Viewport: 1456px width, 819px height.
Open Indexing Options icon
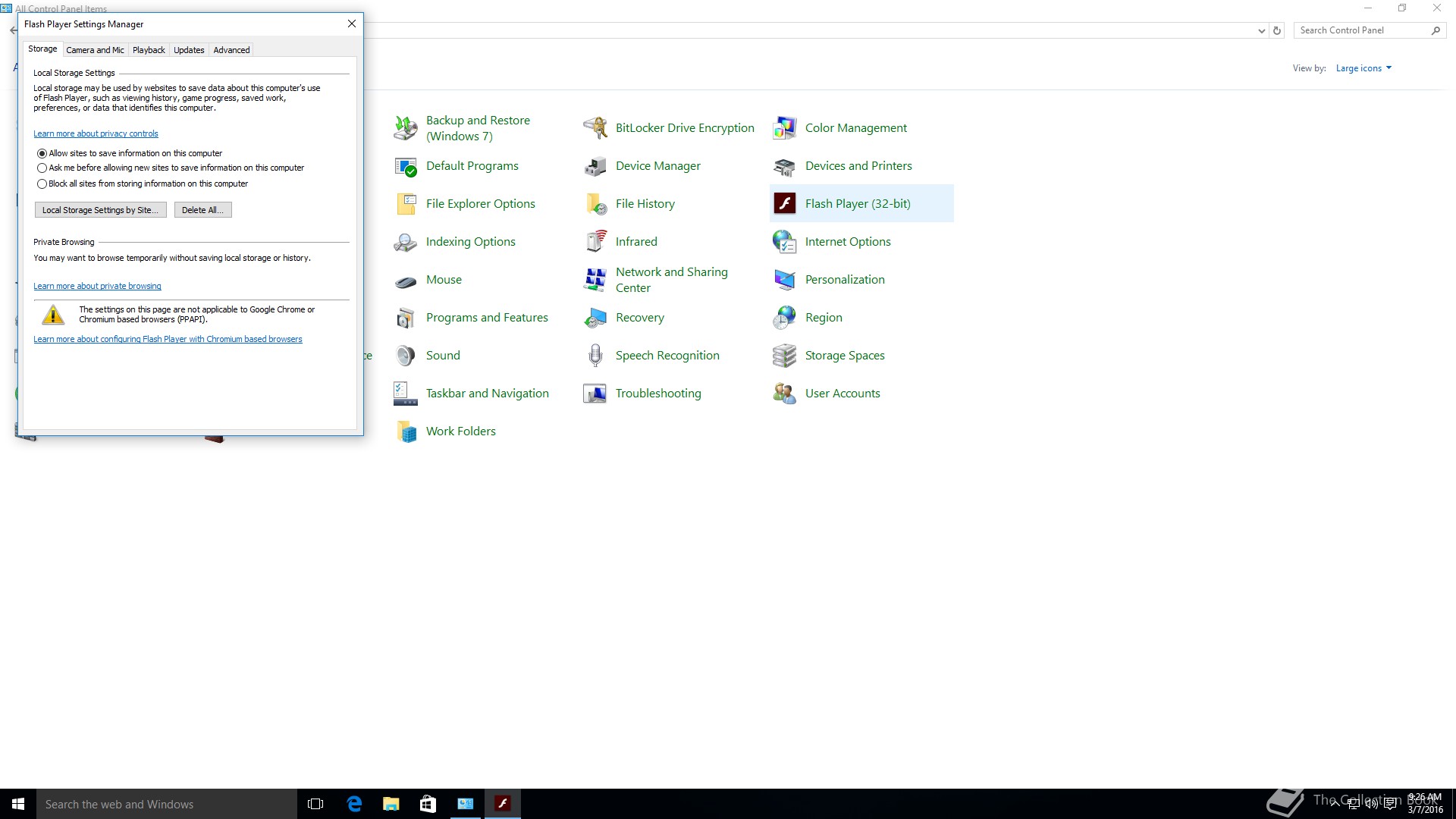coord(406,242)
